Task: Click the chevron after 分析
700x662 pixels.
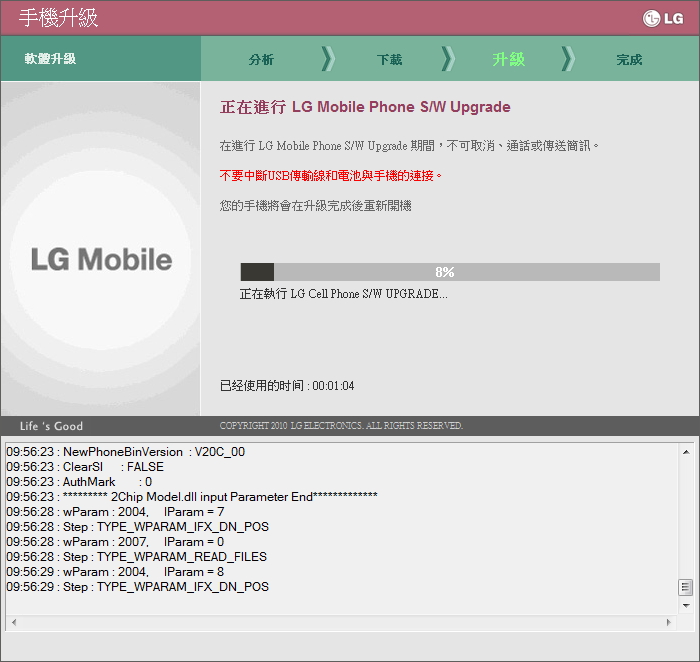Action: pyautogui.click(x=328, y=58)
